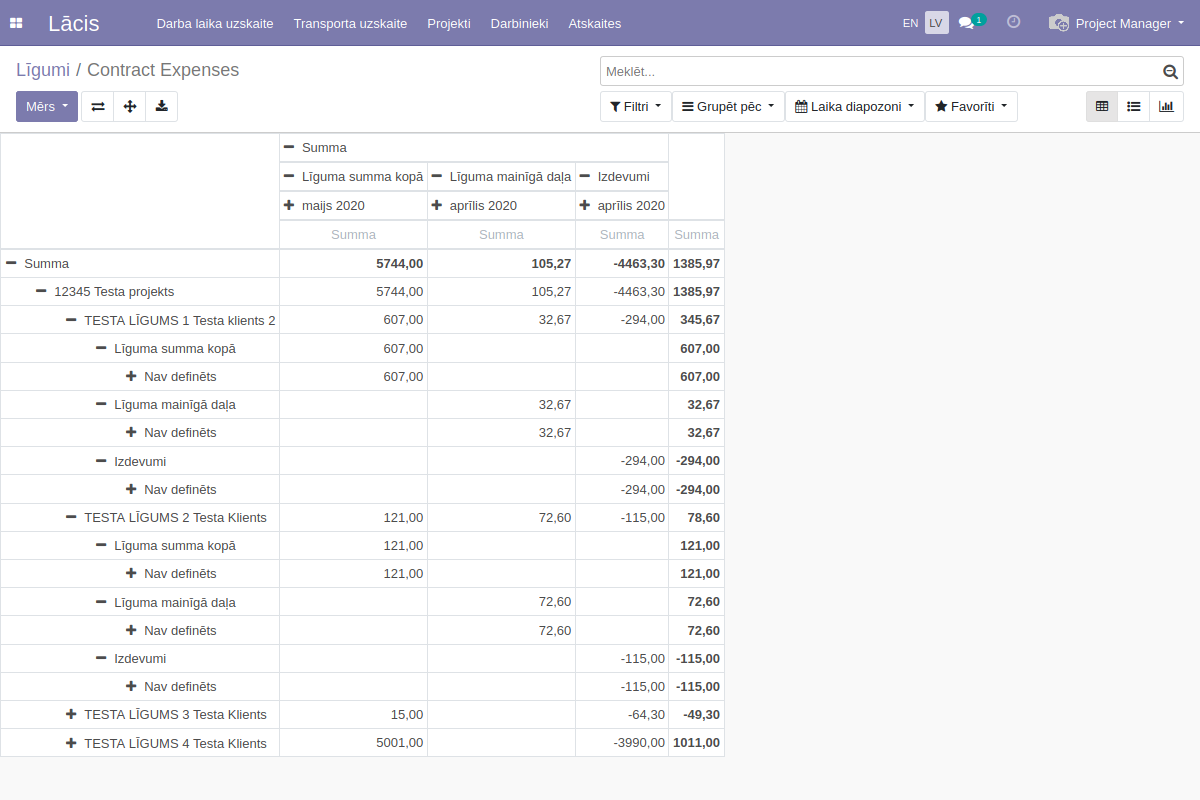This screenshot has height=800, width=1200.
Task: Switch to list view
Action: tap(1134, 106)
